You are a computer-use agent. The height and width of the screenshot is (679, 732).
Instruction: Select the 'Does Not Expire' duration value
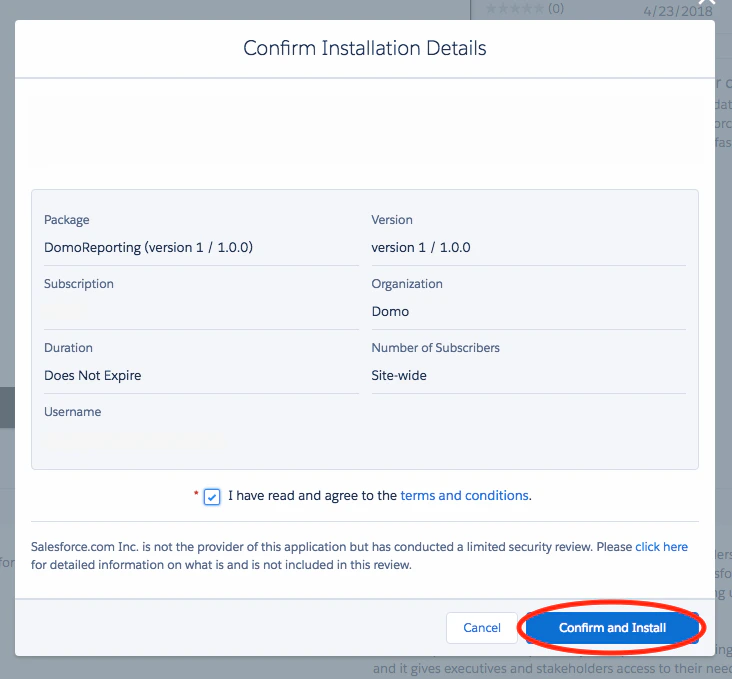[x=92, y=375]
